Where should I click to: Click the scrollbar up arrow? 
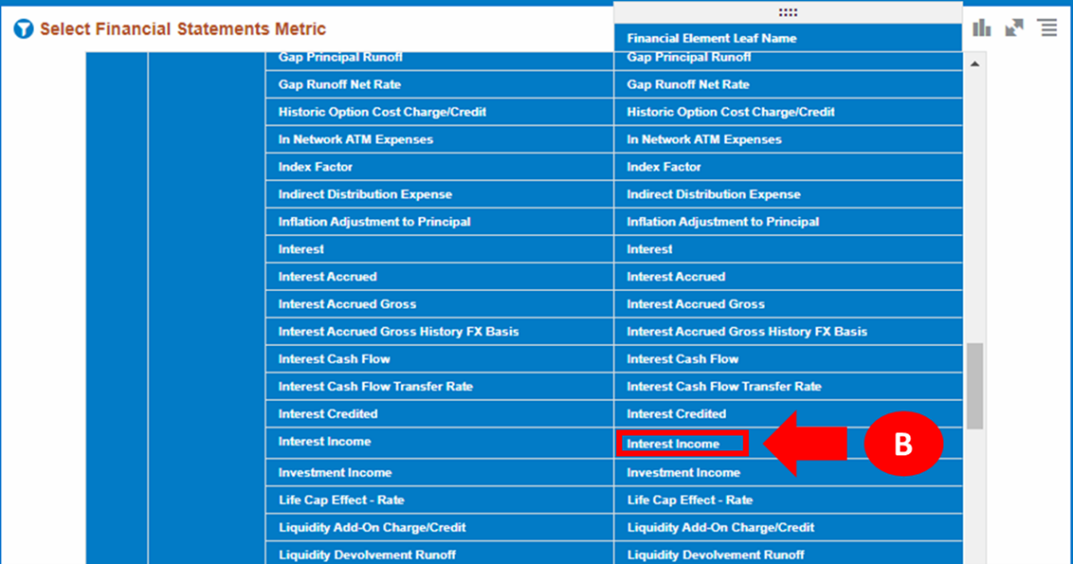pyautogui.click(x=975, y=64)
